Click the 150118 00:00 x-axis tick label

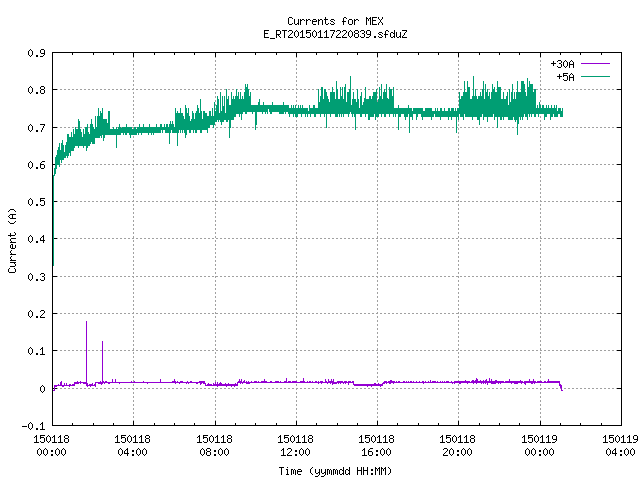click(51, 446)
